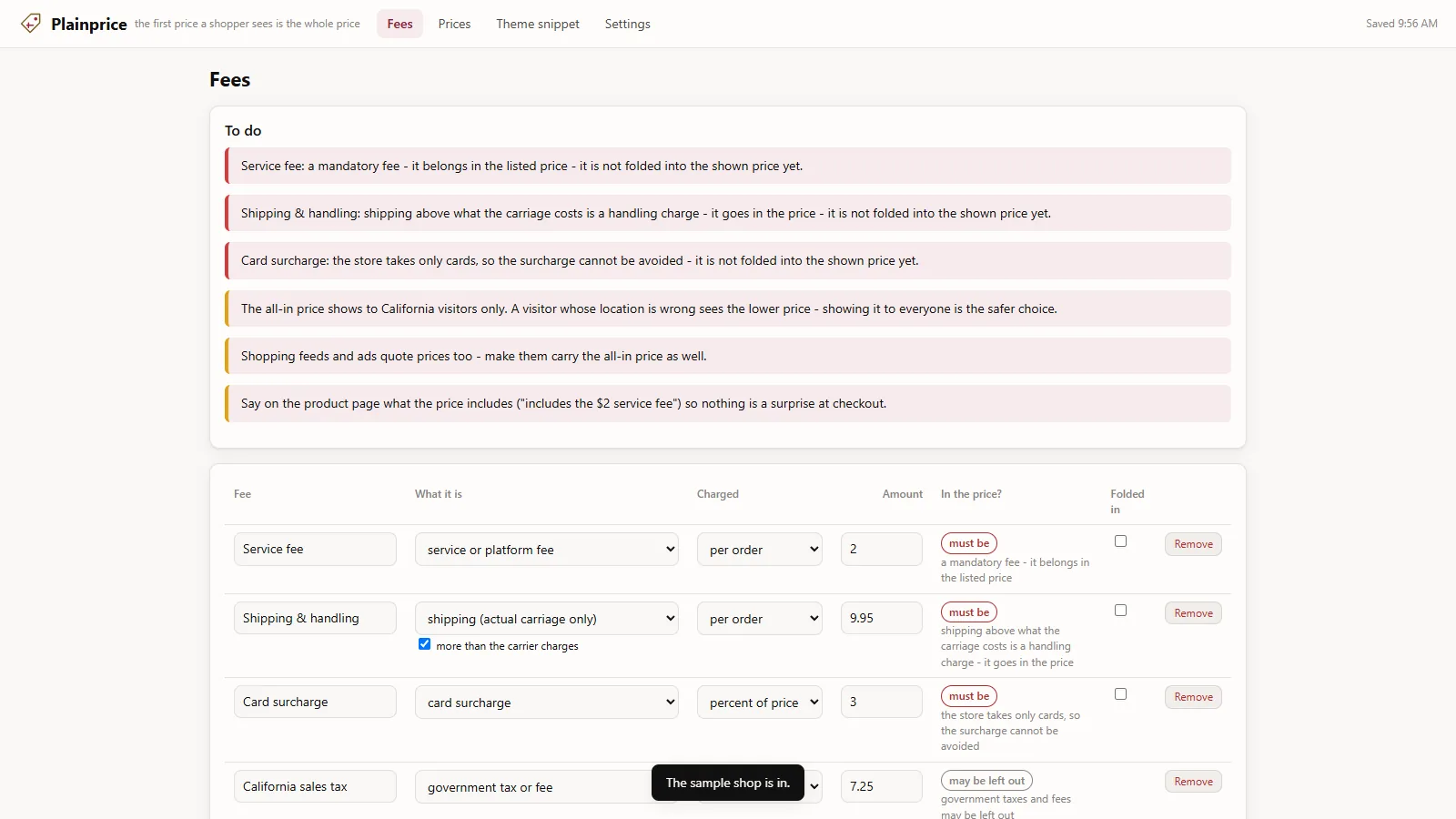
Task: Click the 'Shipping & handling: shipping above' to-do item
Action: click(728, 213)
